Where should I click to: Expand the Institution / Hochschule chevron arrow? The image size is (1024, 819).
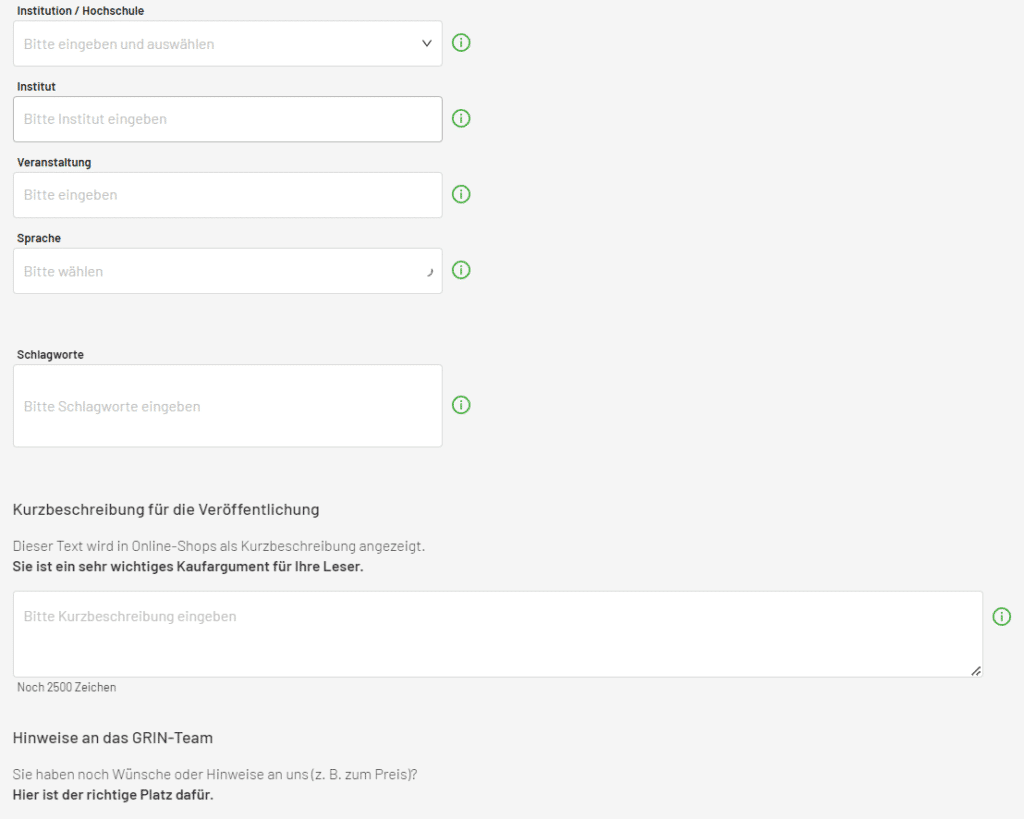pyautogui.click(x=427, y=44)
